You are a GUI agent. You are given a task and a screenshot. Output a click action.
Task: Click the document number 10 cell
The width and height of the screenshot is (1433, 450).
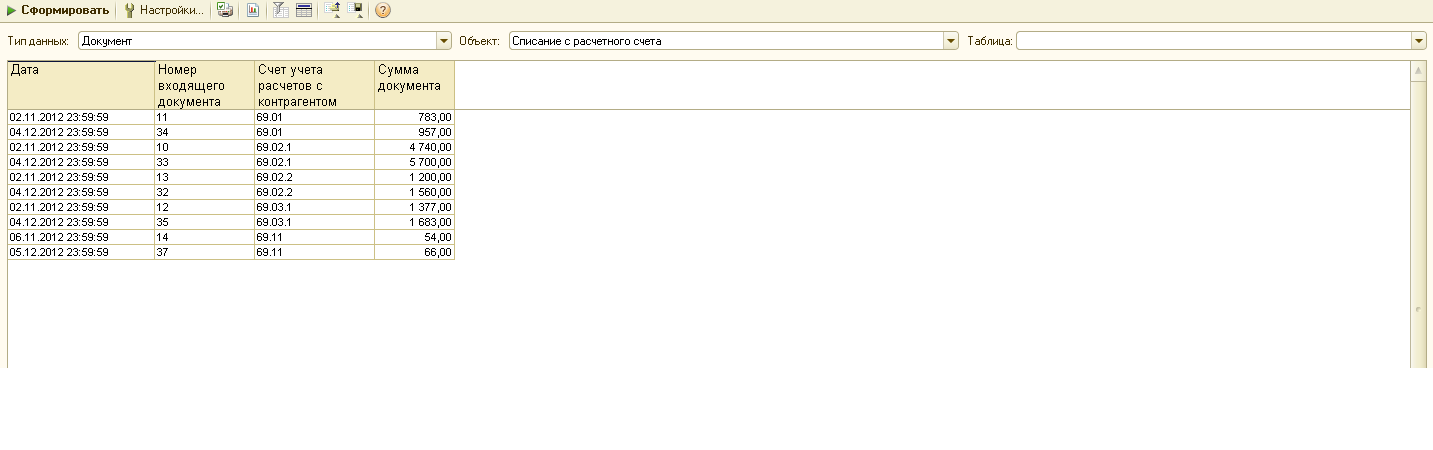pos(205,147)
